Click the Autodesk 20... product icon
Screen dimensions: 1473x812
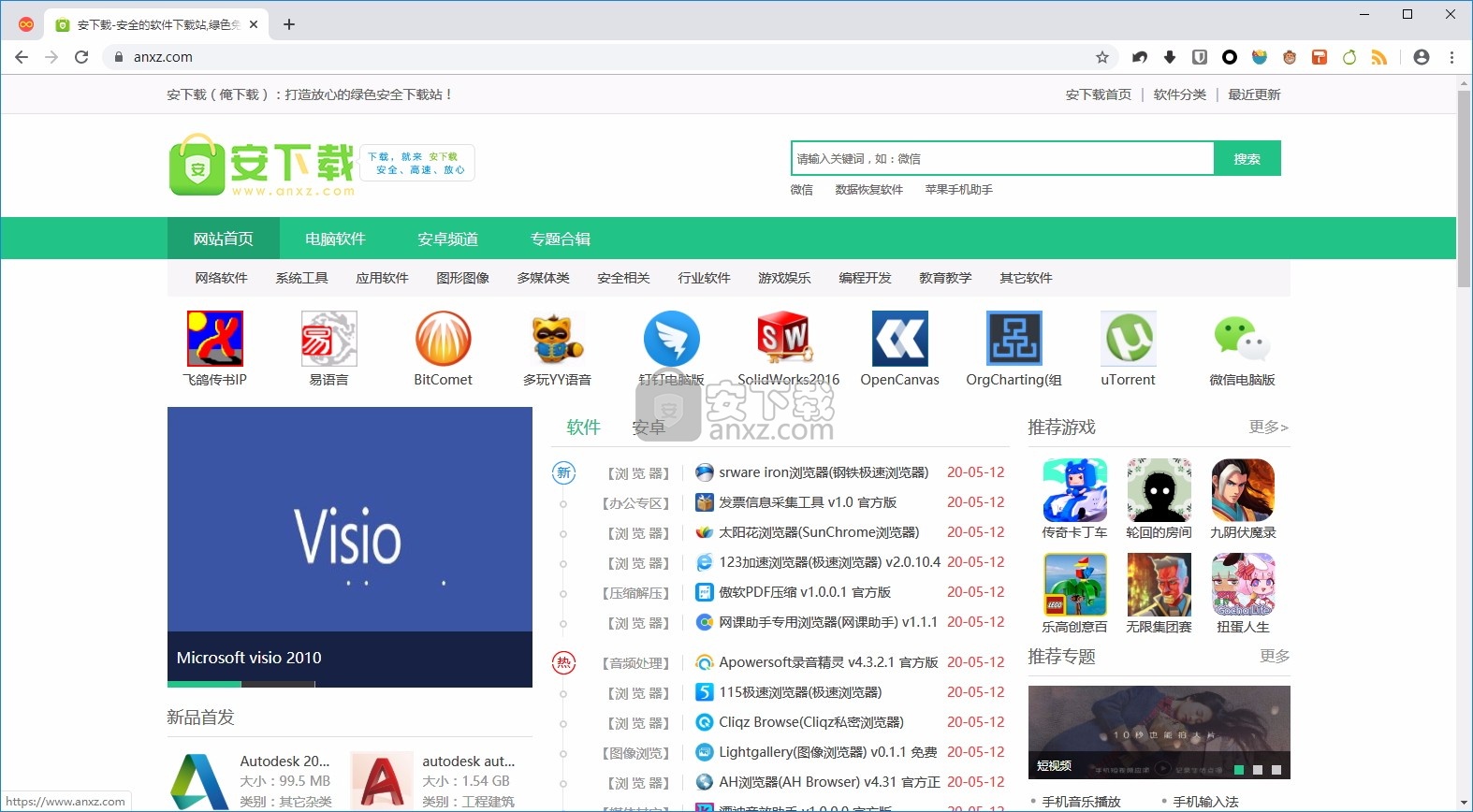199,781
